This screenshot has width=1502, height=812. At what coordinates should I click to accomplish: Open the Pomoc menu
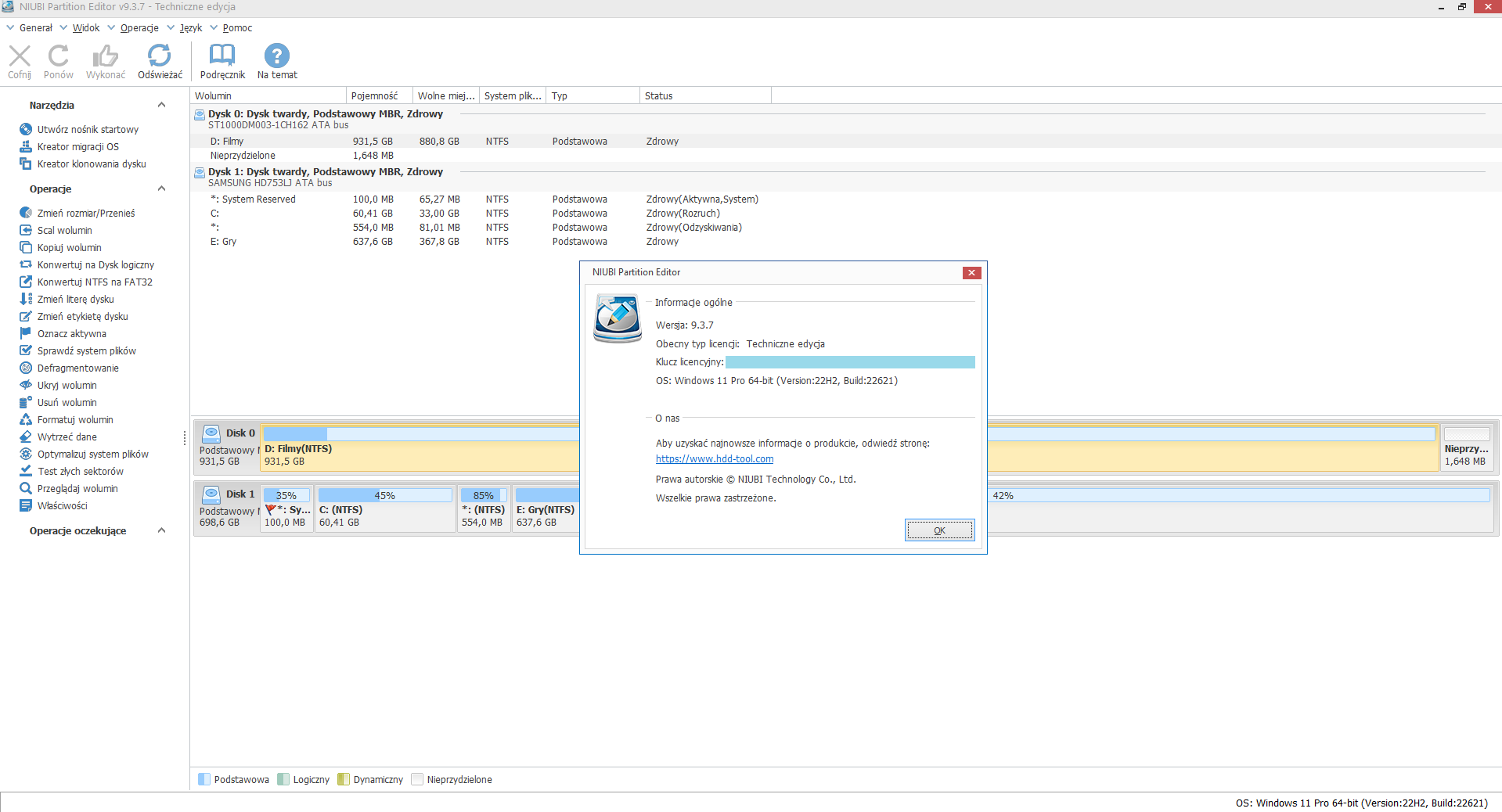point(237,28)
